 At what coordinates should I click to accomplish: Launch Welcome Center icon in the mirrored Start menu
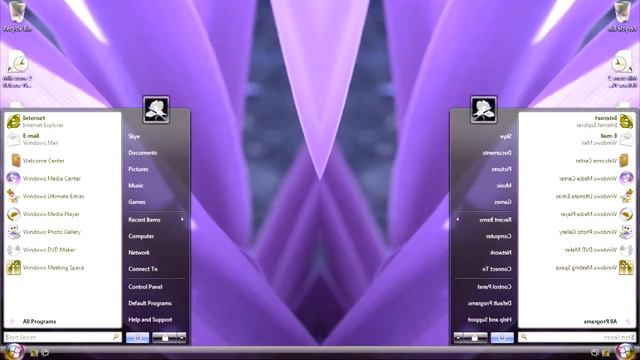pyautogui.click(x=624, y=160)
